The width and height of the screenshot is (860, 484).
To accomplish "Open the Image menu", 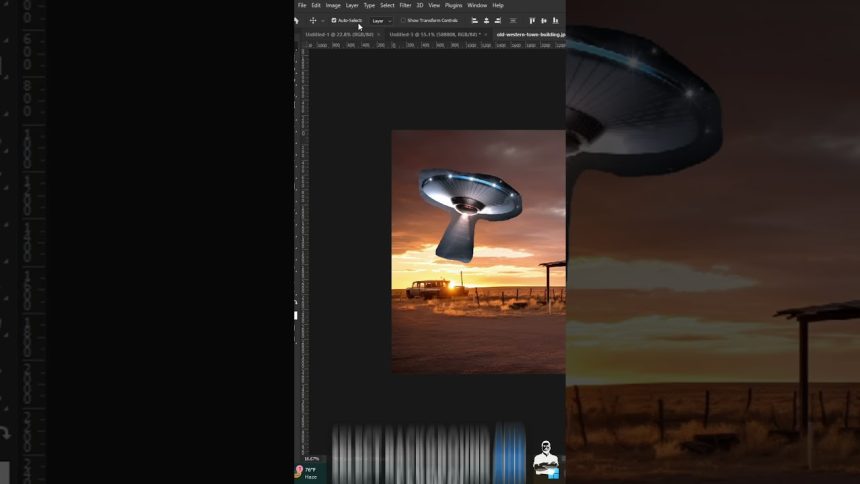I will point(333,5).
